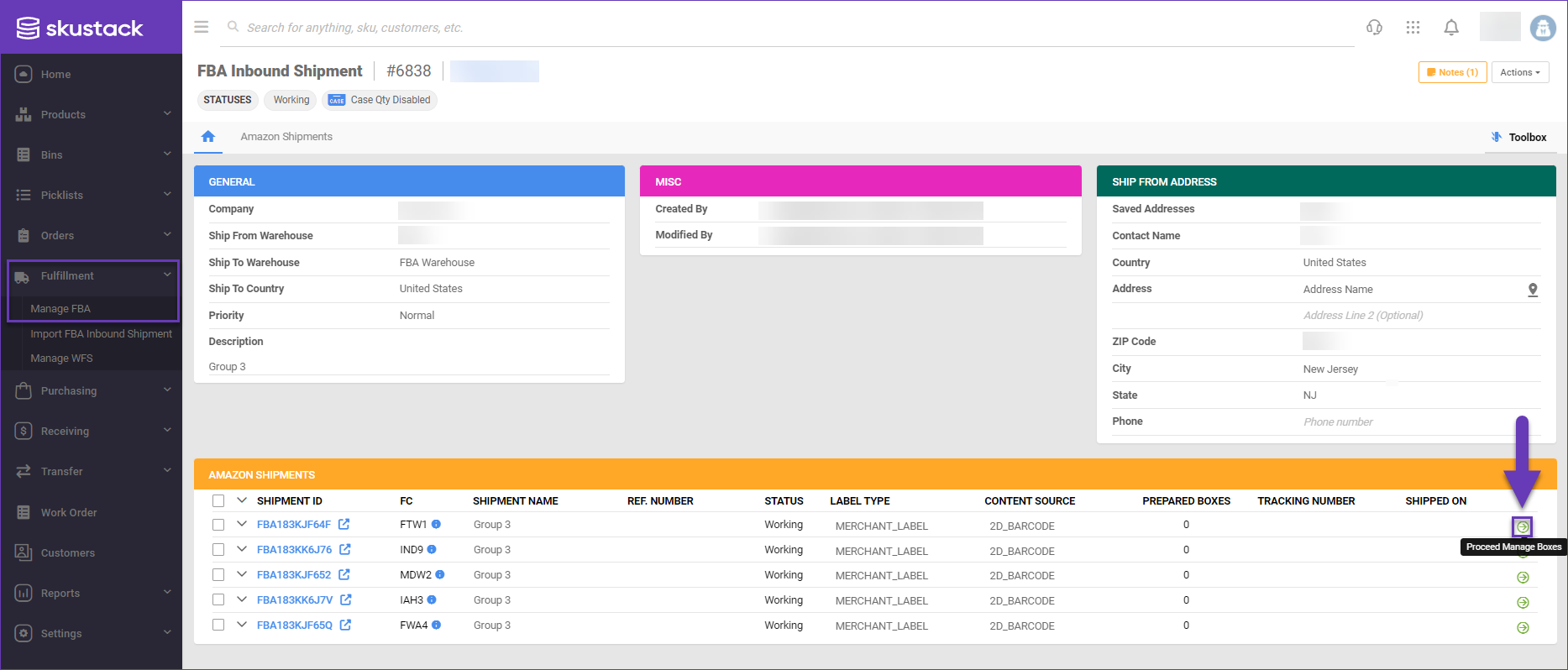Proceed to Manage Boxes for FBA183KJF652
This screenshot has height=670, width=1568.
pyautogui.click(x=1523, y=578)
